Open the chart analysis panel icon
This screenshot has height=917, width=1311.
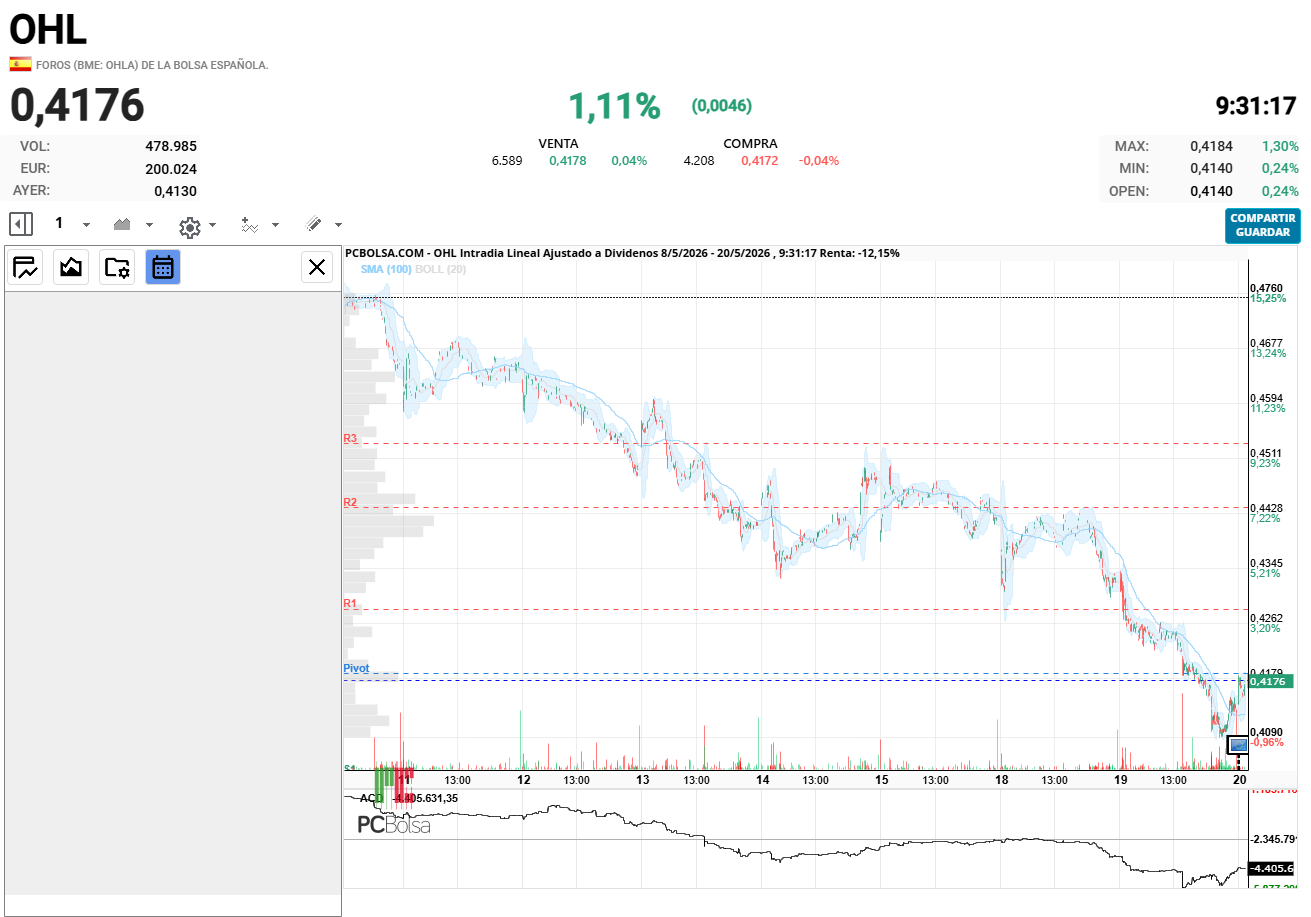pyautogui.click(x=25, y=267)
